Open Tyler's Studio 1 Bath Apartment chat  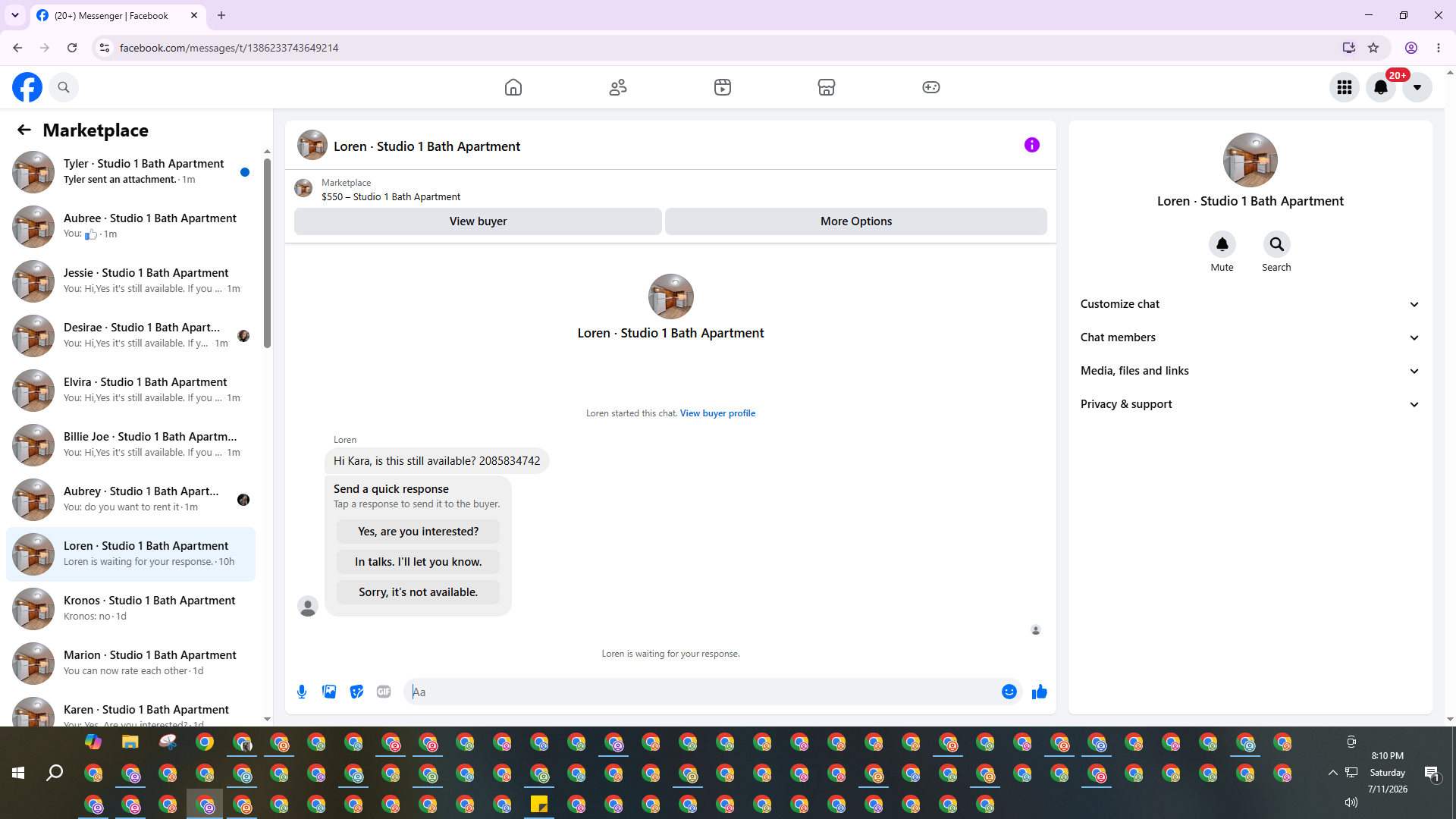tap(131, 172)
